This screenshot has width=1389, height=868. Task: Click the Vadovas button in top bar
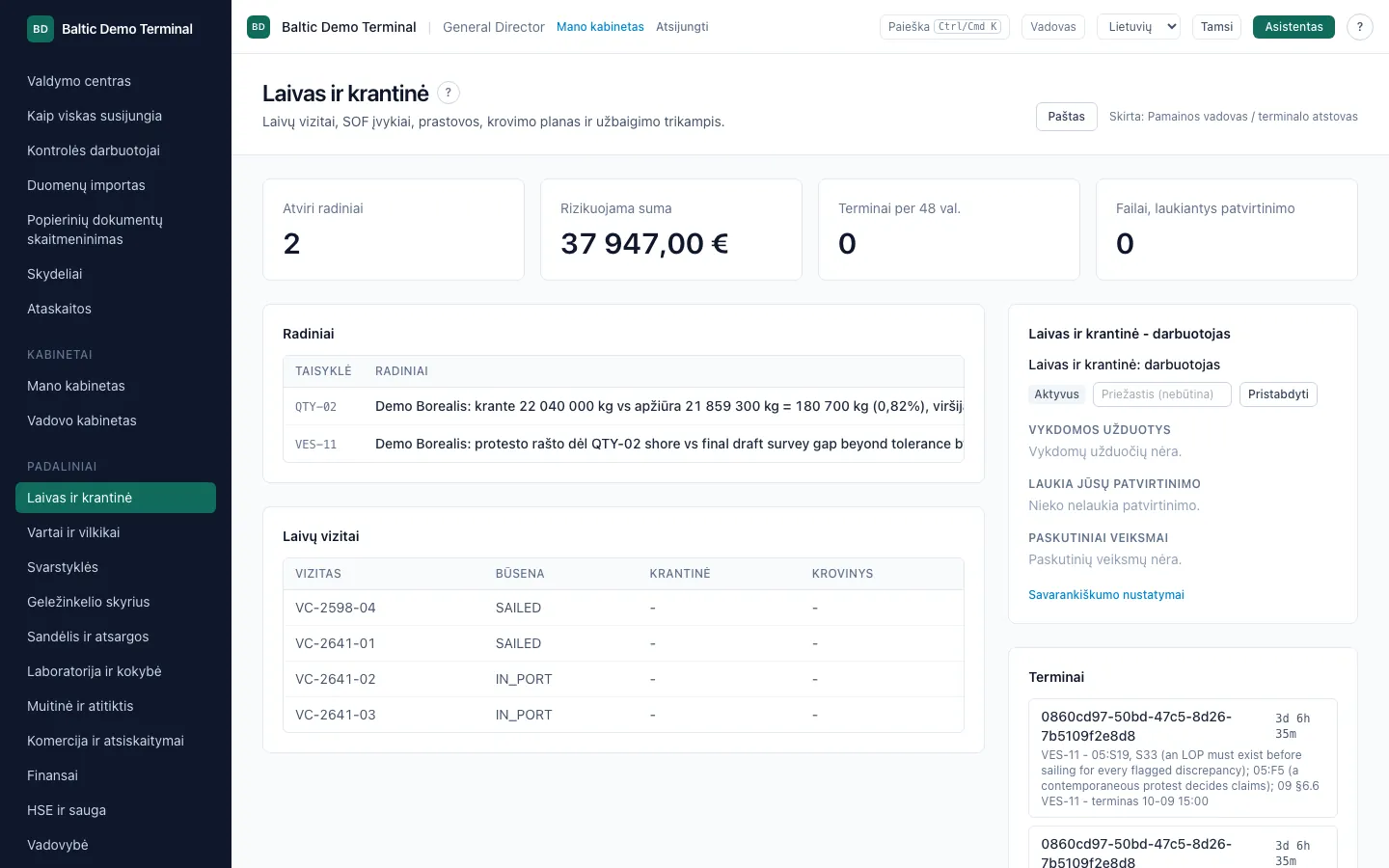1053,27
